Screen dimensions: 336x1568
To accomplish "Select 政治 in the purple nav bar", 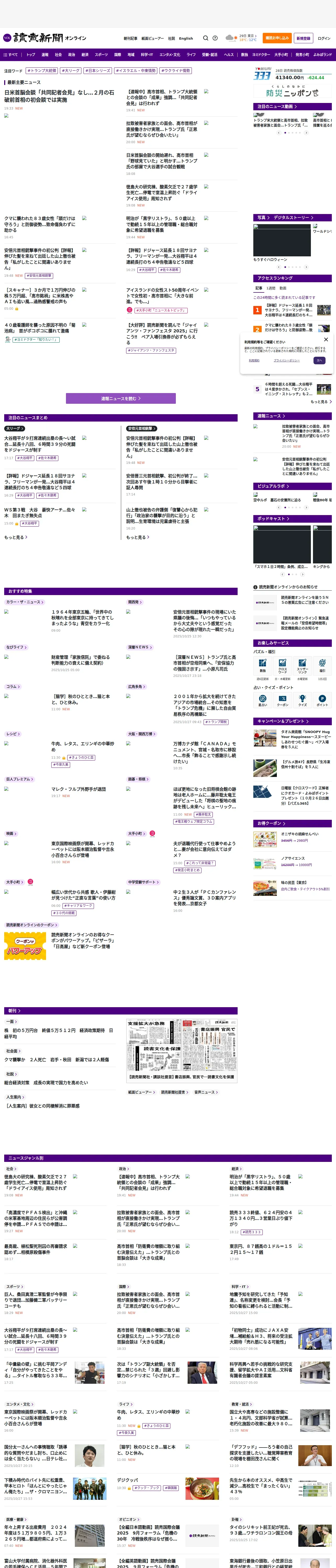I will click(x=71, y=55).
